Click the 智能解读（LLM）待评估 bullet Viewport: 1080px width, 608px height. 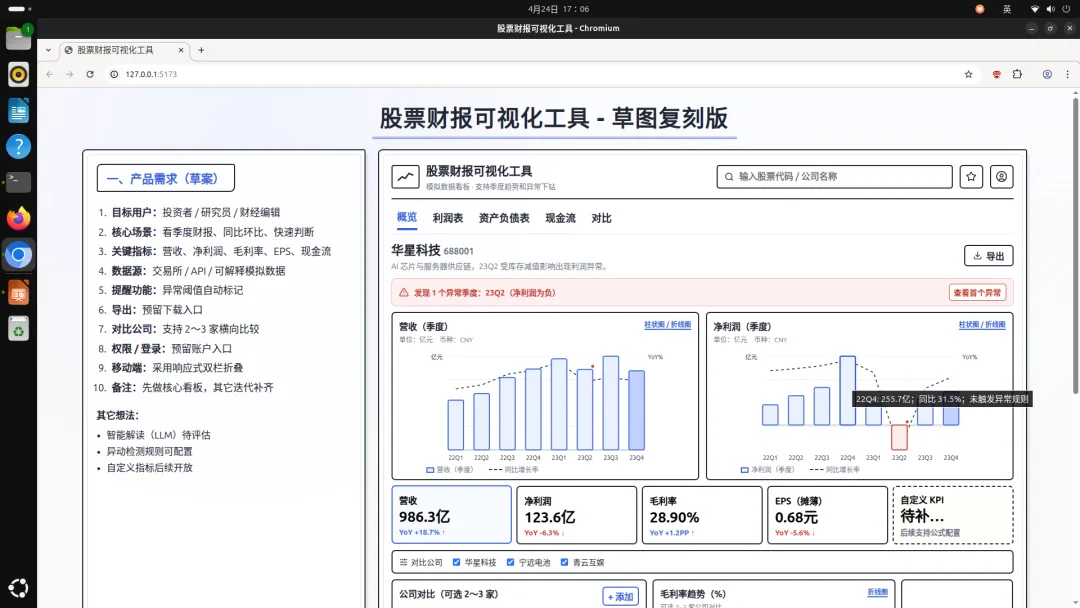point(158,435)
